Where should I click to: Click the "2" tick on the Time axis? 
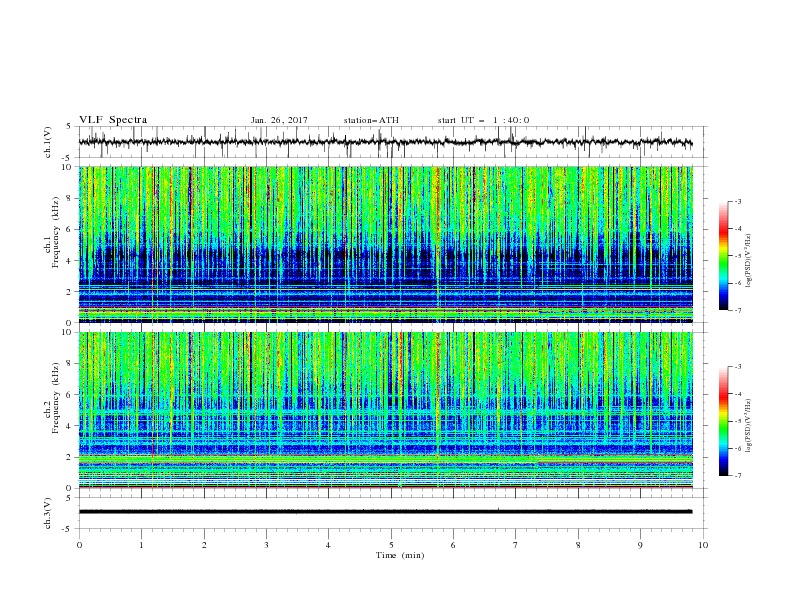pyautogui.click(x=204, y=545)
